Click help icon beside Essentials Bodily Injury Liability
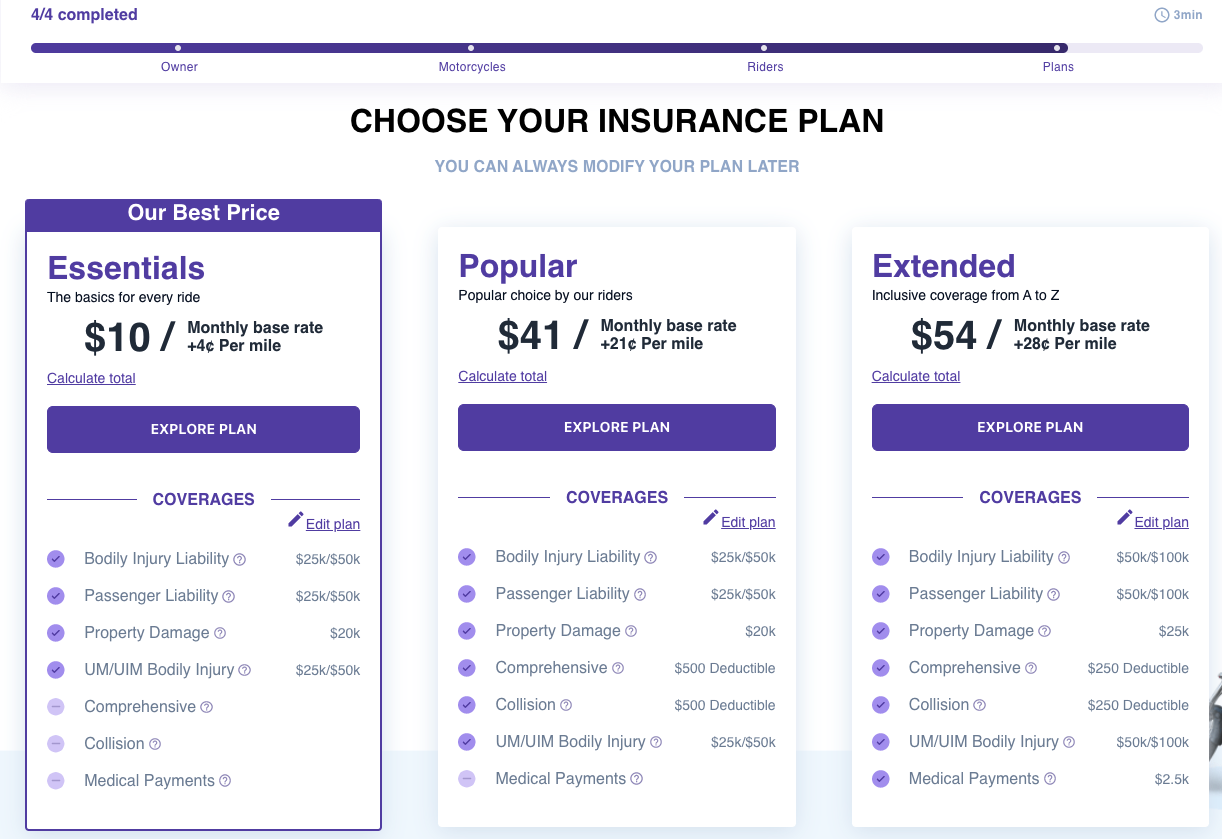 240,560
